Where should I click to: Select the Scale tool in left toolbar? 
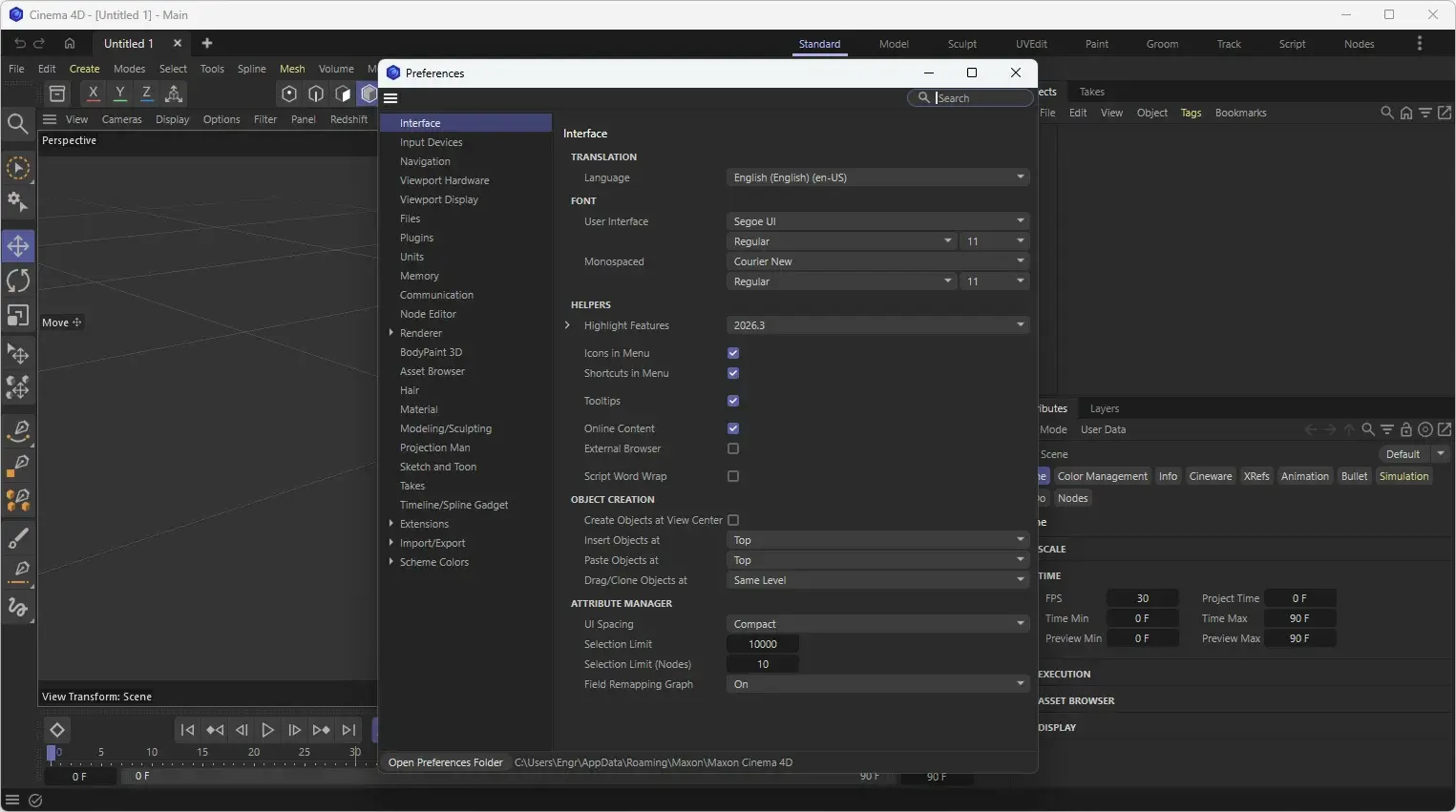(x=18, y=315)
